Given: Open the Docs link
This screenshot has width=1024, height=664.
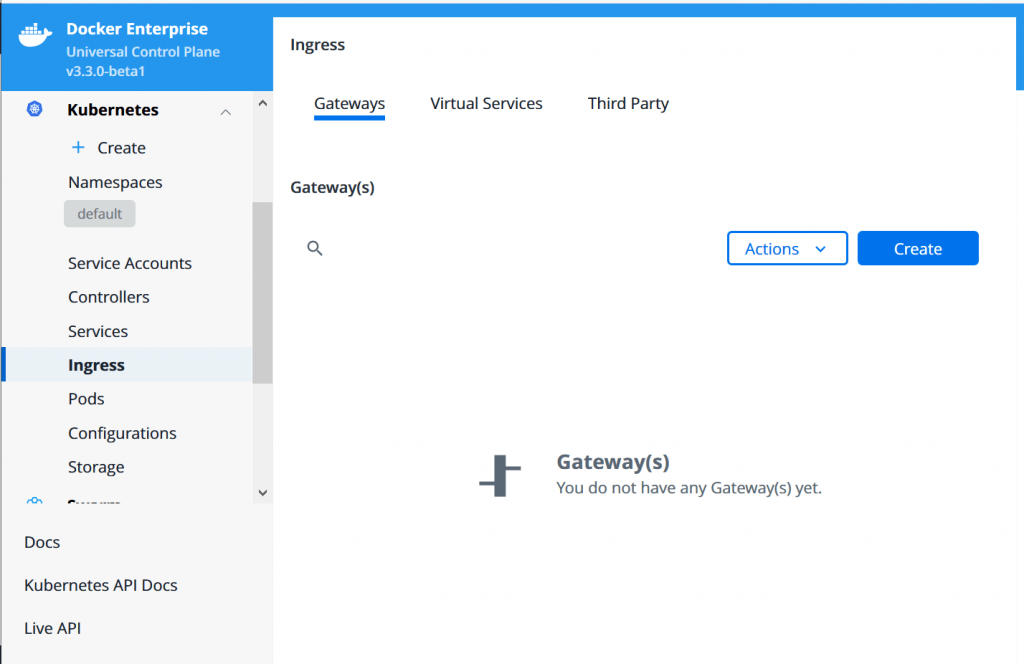Looking at the screenshot, I should point(42,543).
